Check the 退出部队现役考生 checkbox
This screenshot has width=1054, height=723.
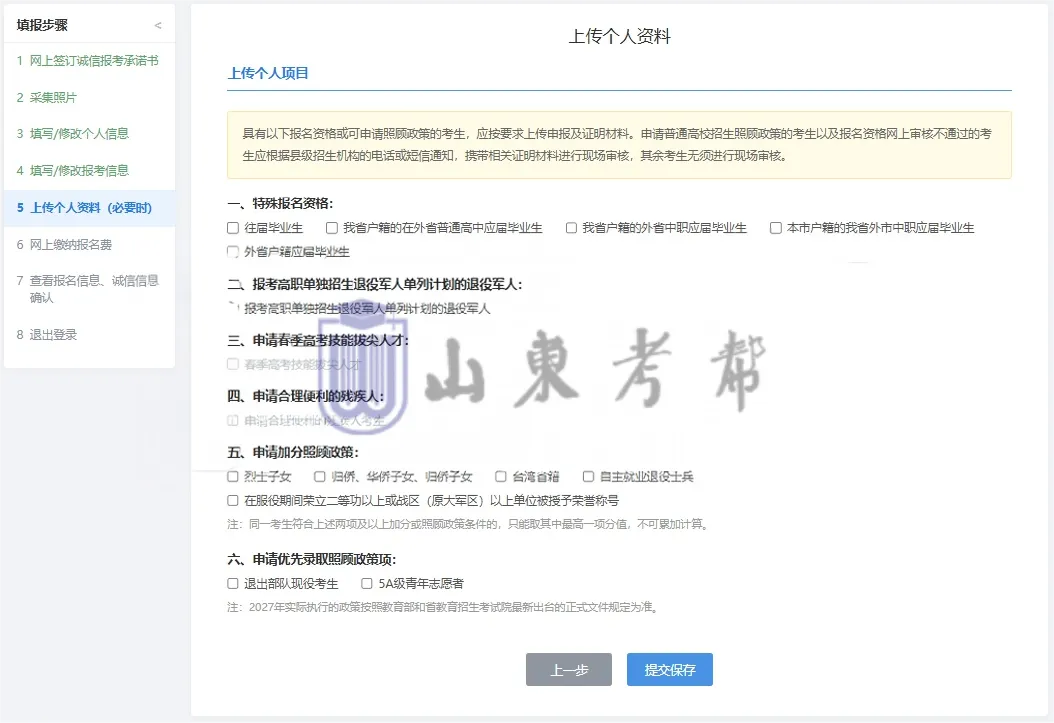pyautogui.click(x=233, y=584)
